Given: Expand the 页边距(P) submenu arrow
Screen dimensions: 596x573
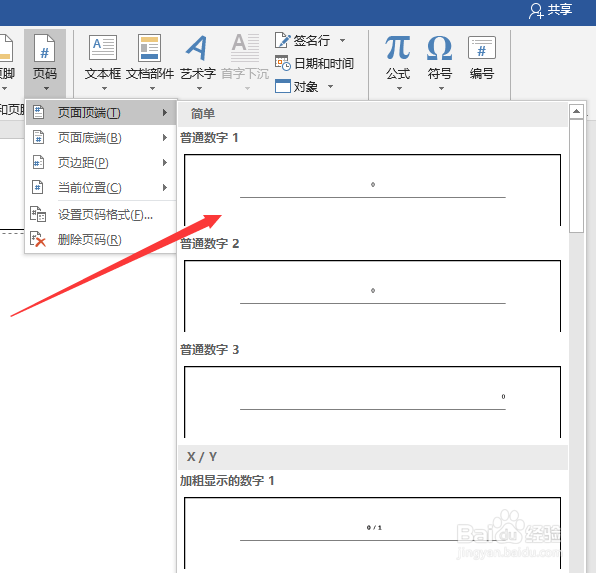Looking at the screenshot, I should coord(165,162).
